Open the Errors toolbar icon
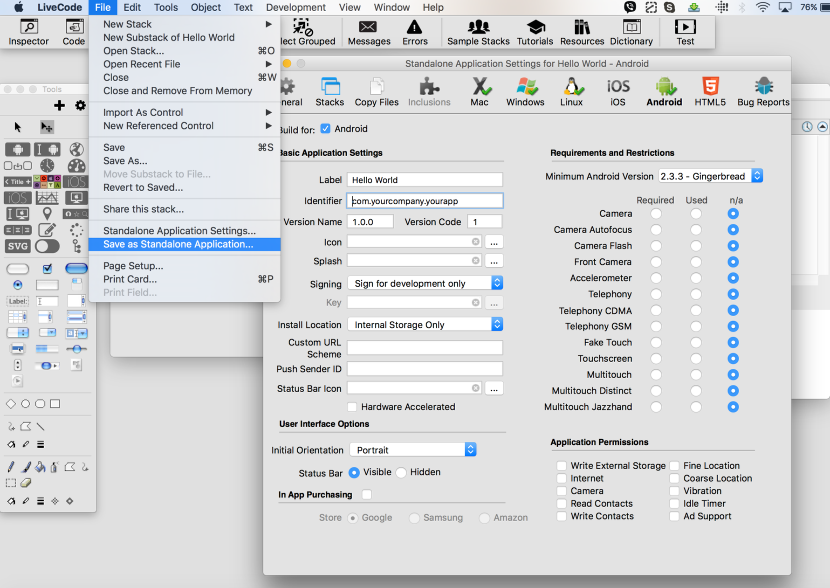Viewport: 830px width, 588px height. 414,32
